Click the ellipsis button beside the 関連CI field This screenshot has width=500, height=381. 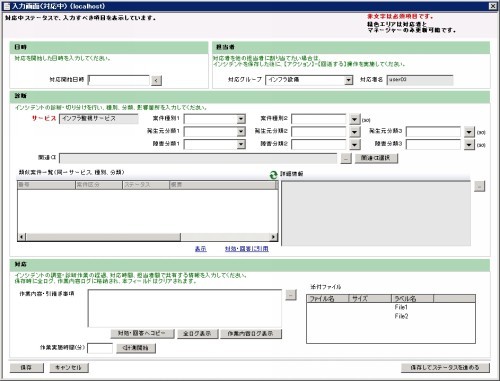coord(346,158)
